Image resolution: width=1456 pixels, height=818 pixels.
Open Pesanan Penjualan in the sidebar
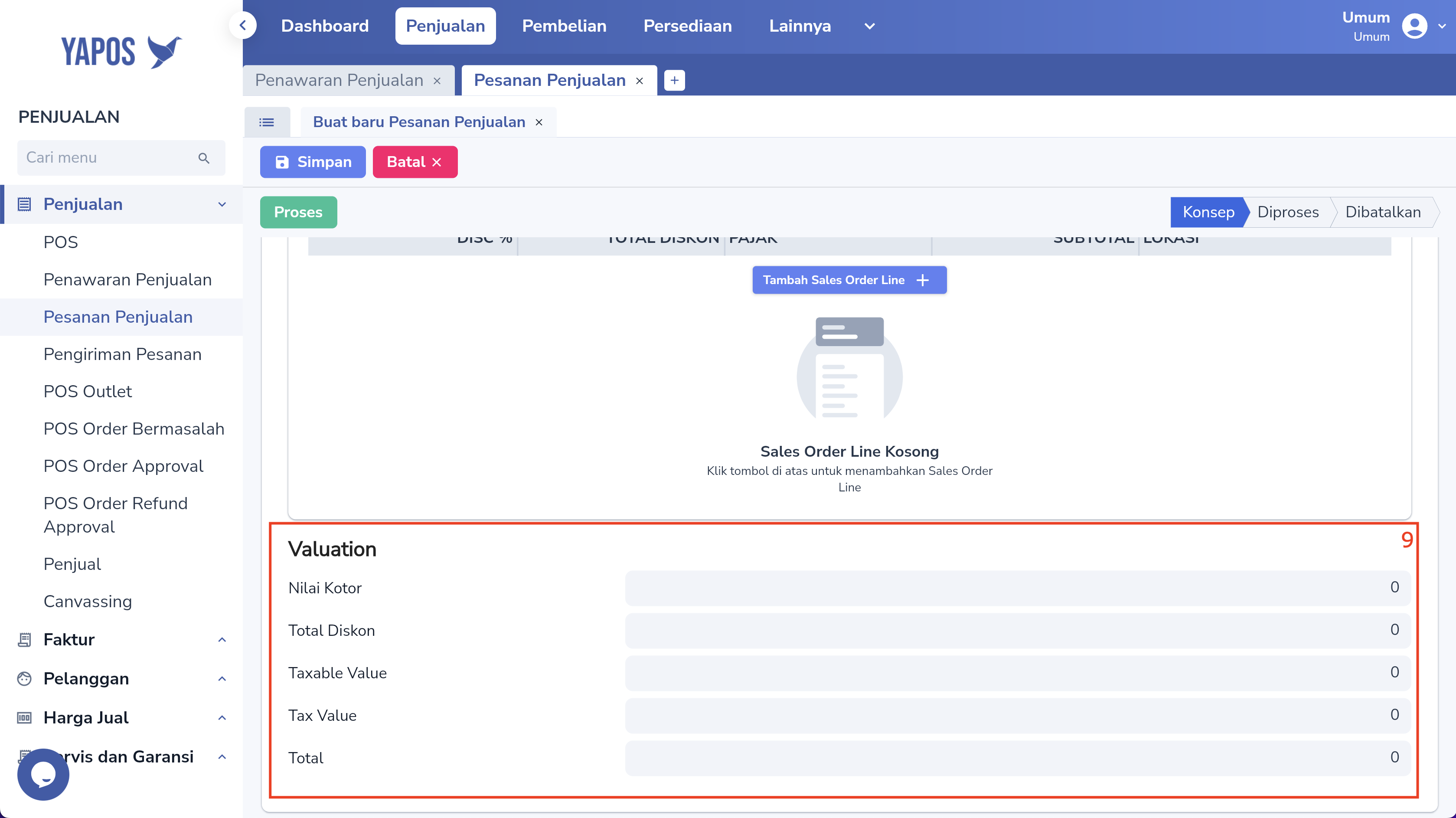118,317
